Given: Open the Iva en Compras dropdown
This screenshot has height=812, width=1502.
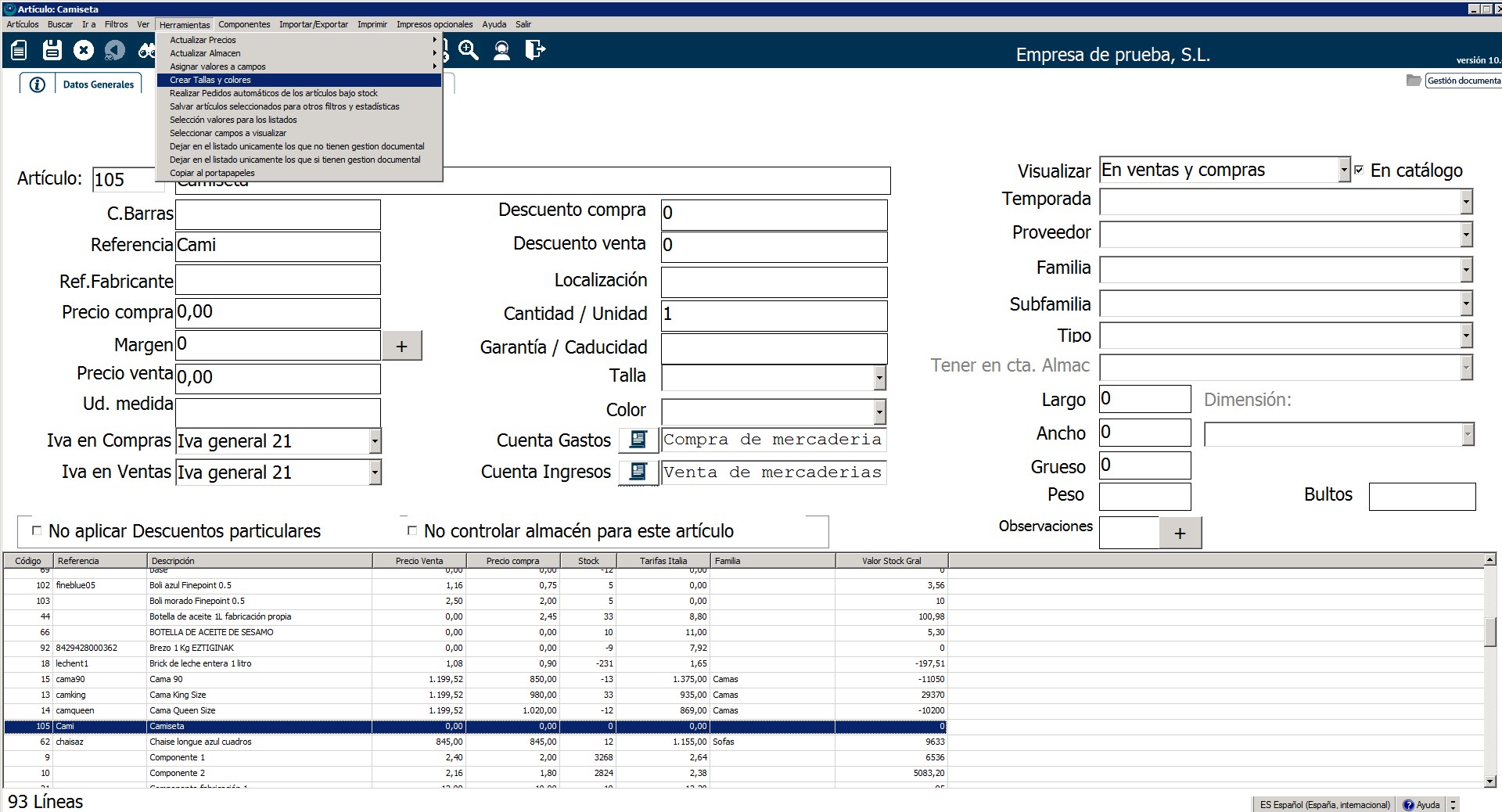Looking at the screenshot, I should (x=375, y=441).
